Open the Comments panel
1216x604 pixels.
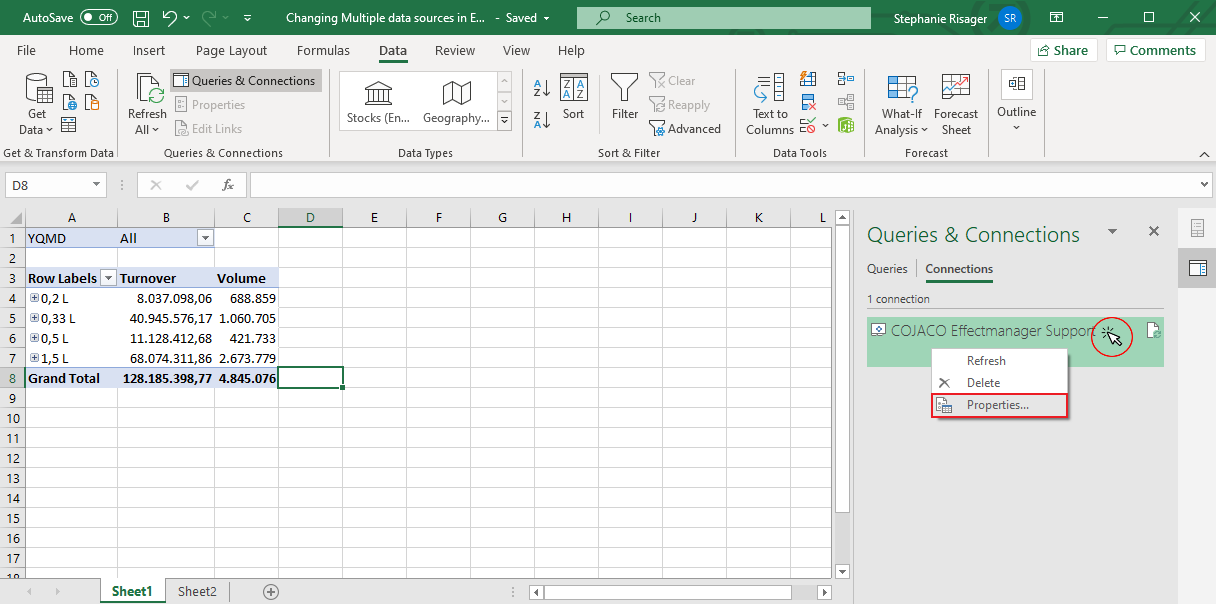(x=1155, y=50)
